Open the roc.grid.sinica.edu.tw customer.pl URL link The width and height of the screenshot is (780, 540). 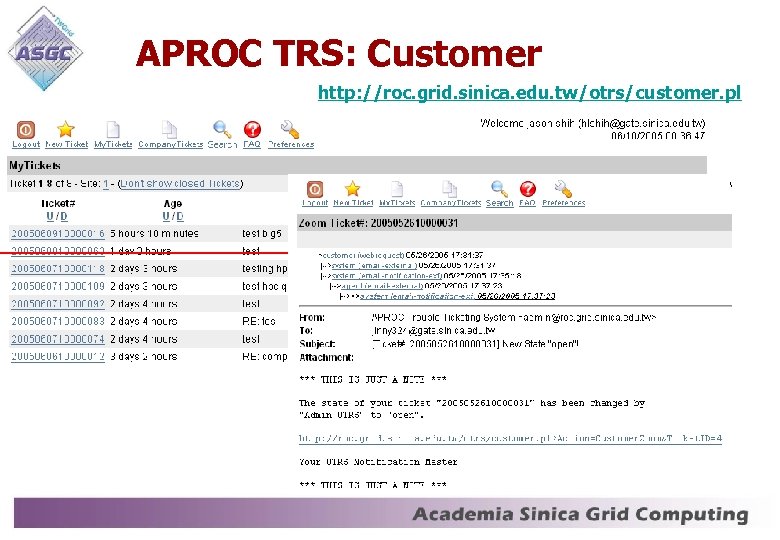(x=530, y=92)
